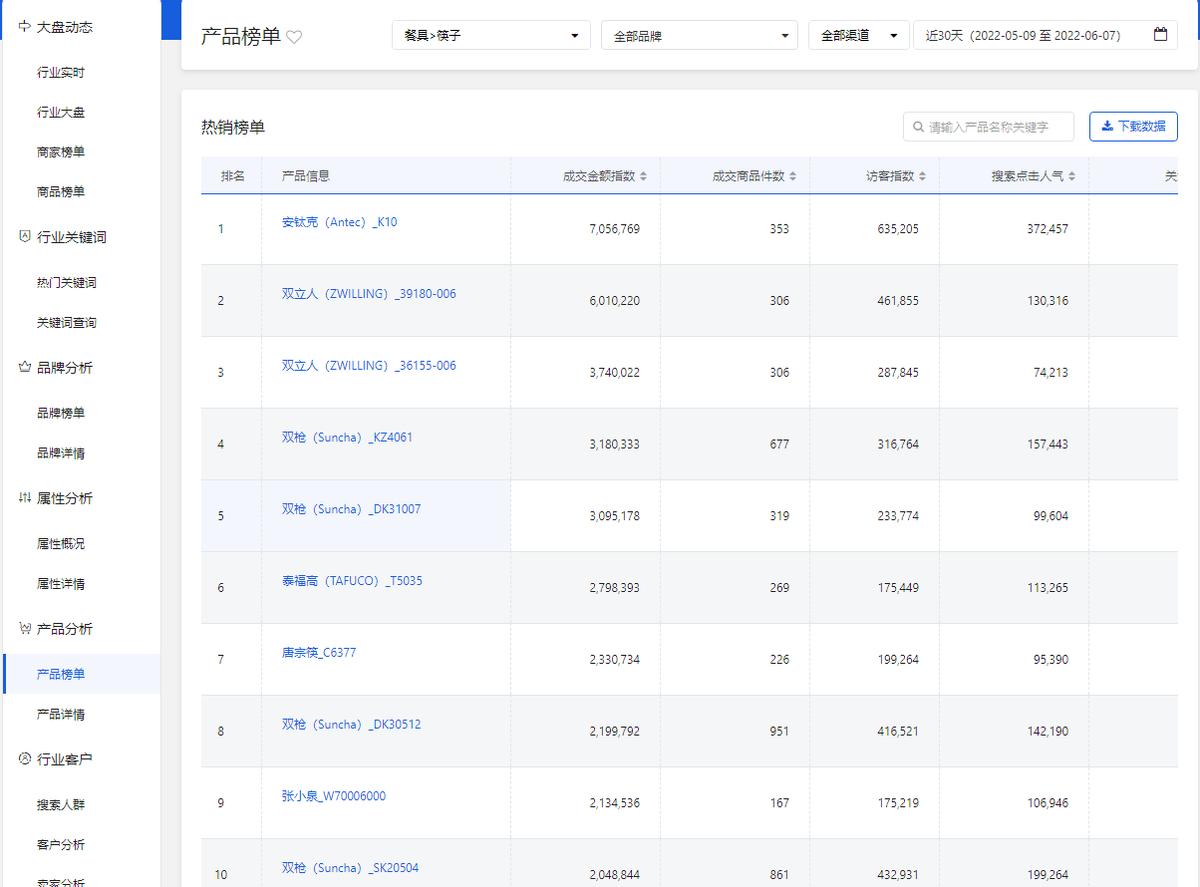1200x887 pixels.
Task: Open 产品详情 sidebar item
Action: (61, 714)
